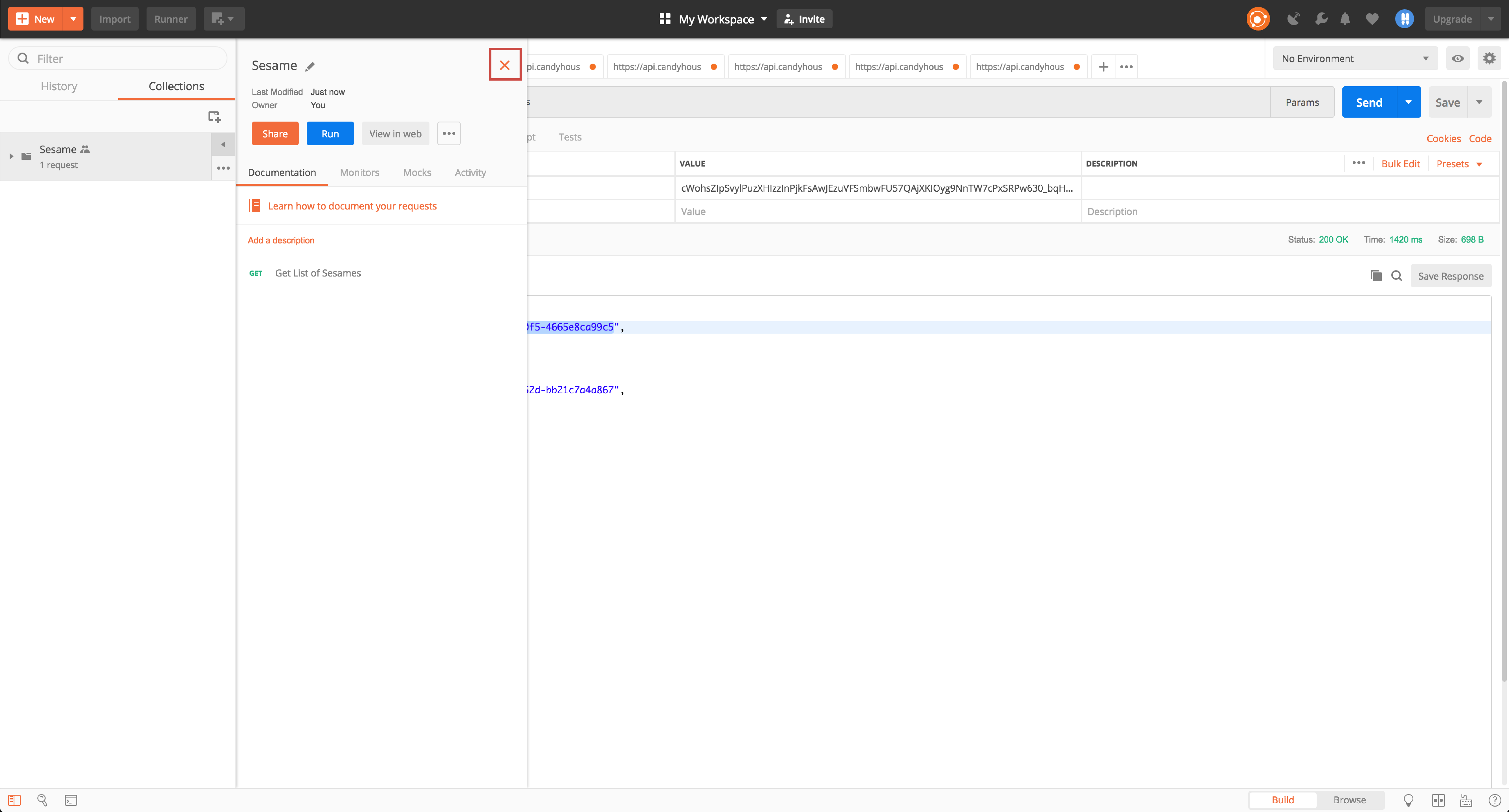Copy the response to clipboard

pyautogui.click(x=1376, y=276)
